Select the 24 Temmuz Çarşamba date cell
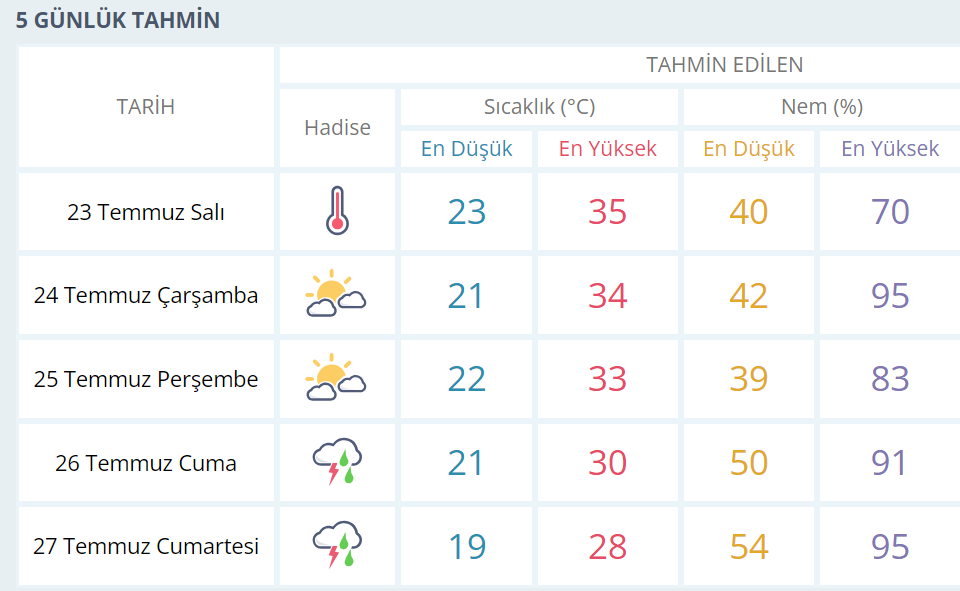The width and height of the screenshot is (960, 591). [x=146, y=295]
